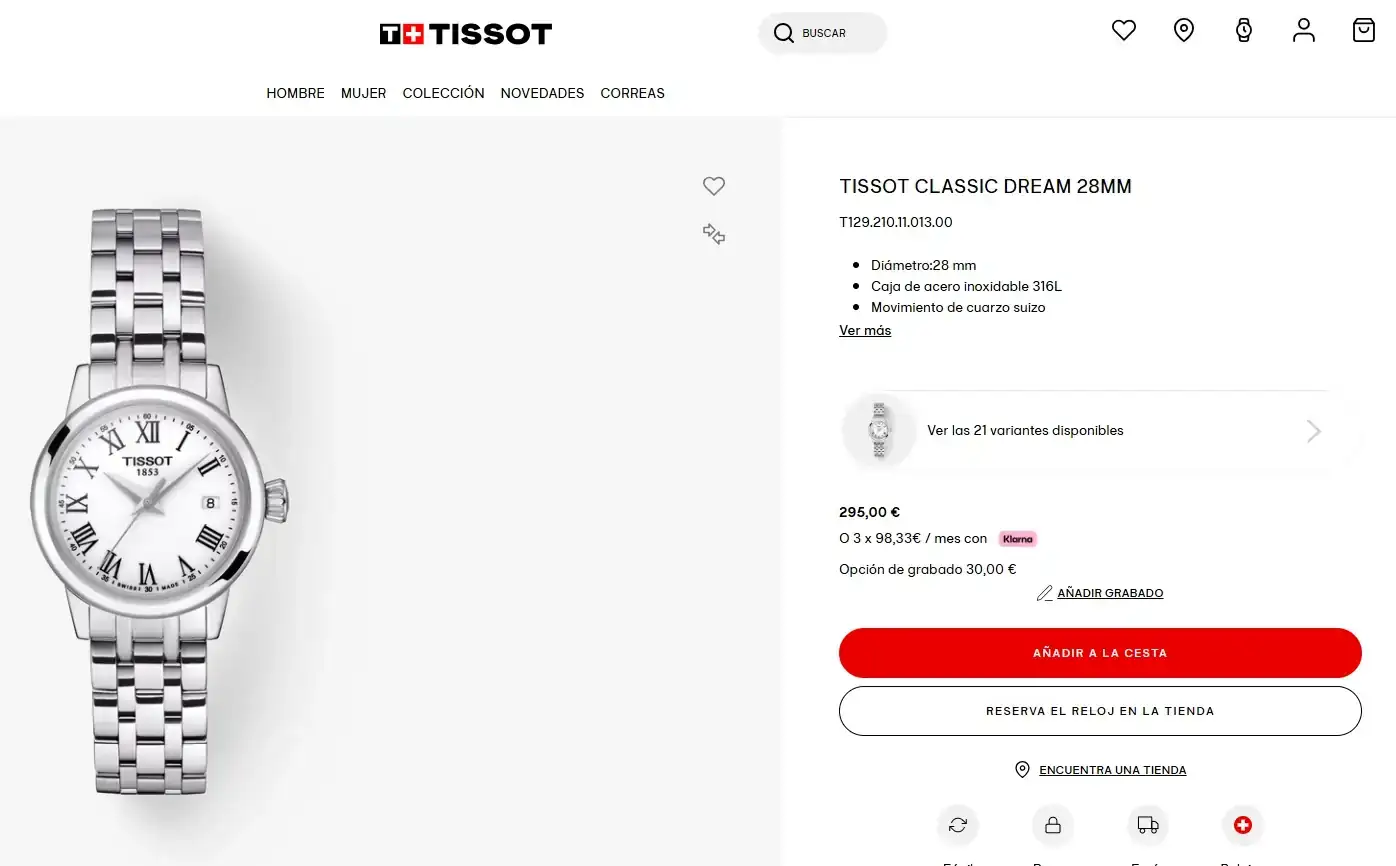Open the HOMBRE menu

(x=295, y=93)
